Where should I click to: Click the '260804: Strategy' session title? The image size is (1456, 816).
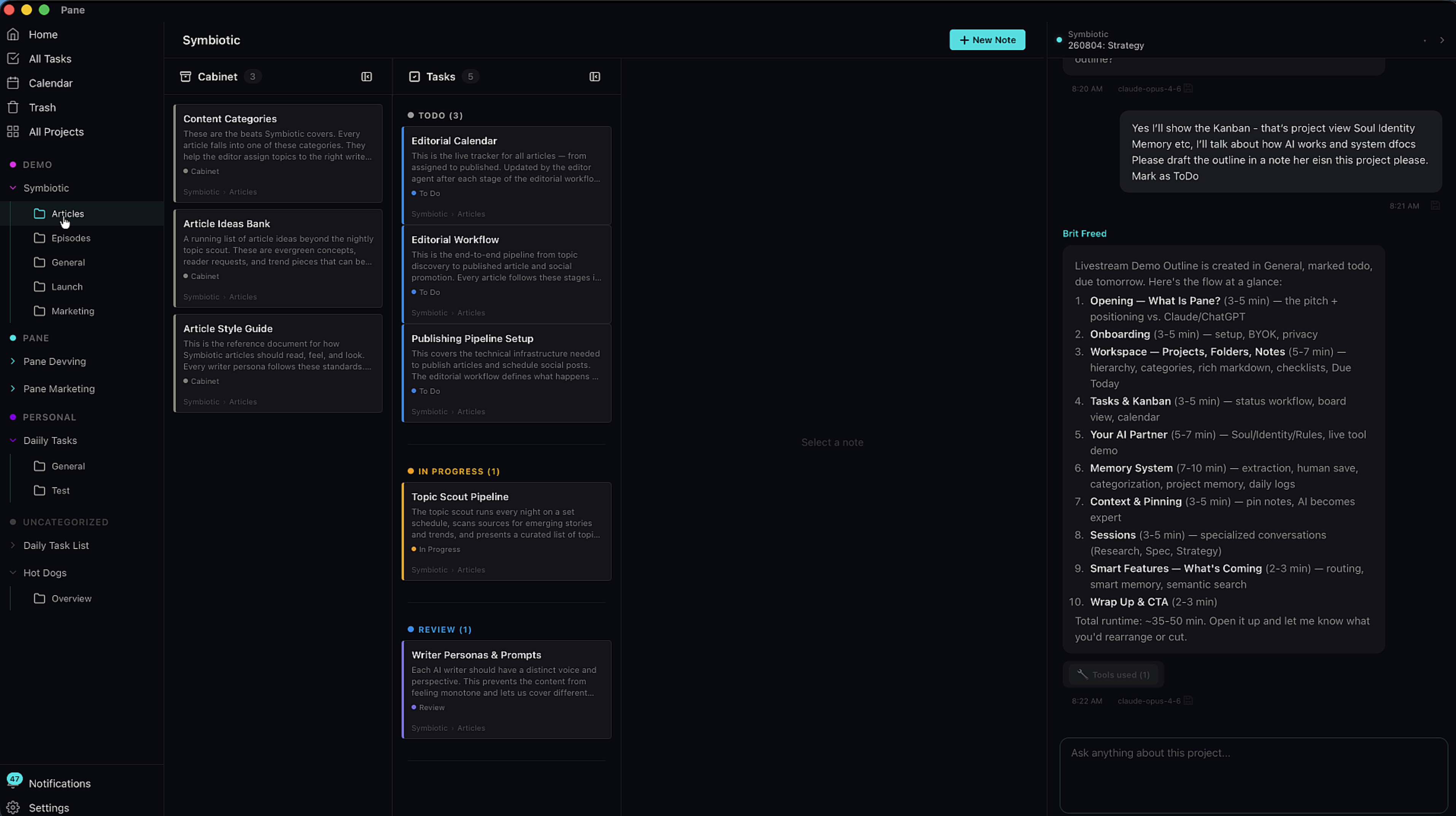tap(1106, 46)
